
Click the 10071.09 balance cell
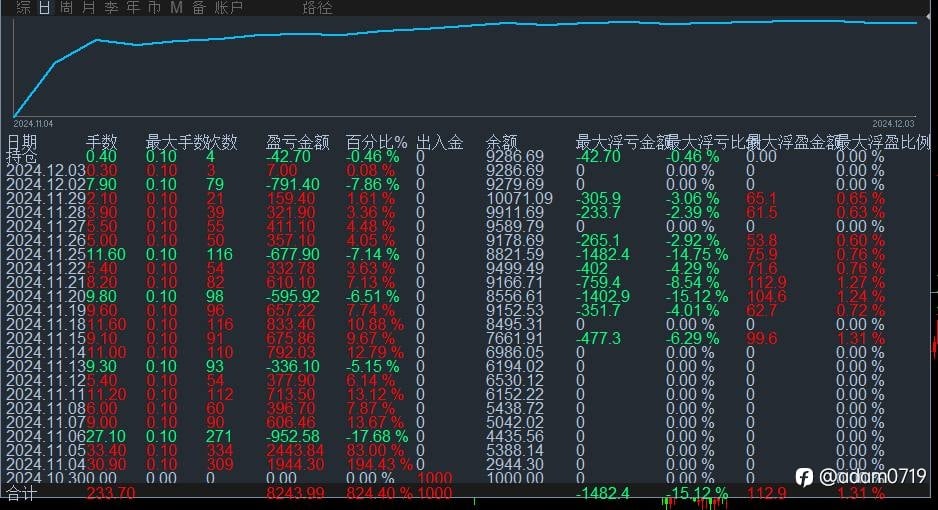click(x=519, y=198)
